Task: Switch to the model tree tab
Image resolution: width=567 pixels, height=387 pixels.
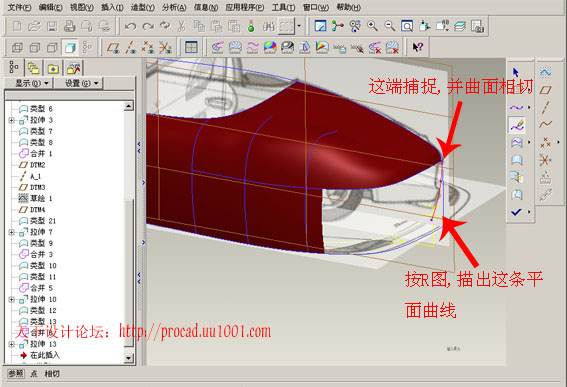Action: point(14,67)
